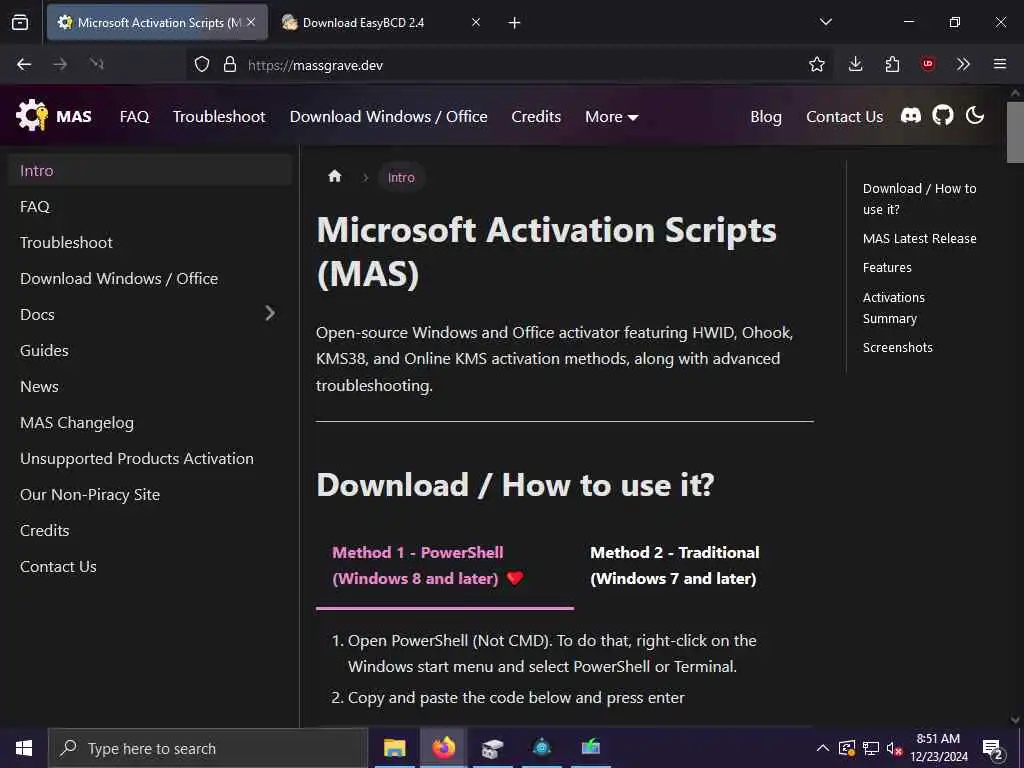The image size is (1024, 768).
Task: Click the Intro breadcrumb label
Action: tap(401, 177)
